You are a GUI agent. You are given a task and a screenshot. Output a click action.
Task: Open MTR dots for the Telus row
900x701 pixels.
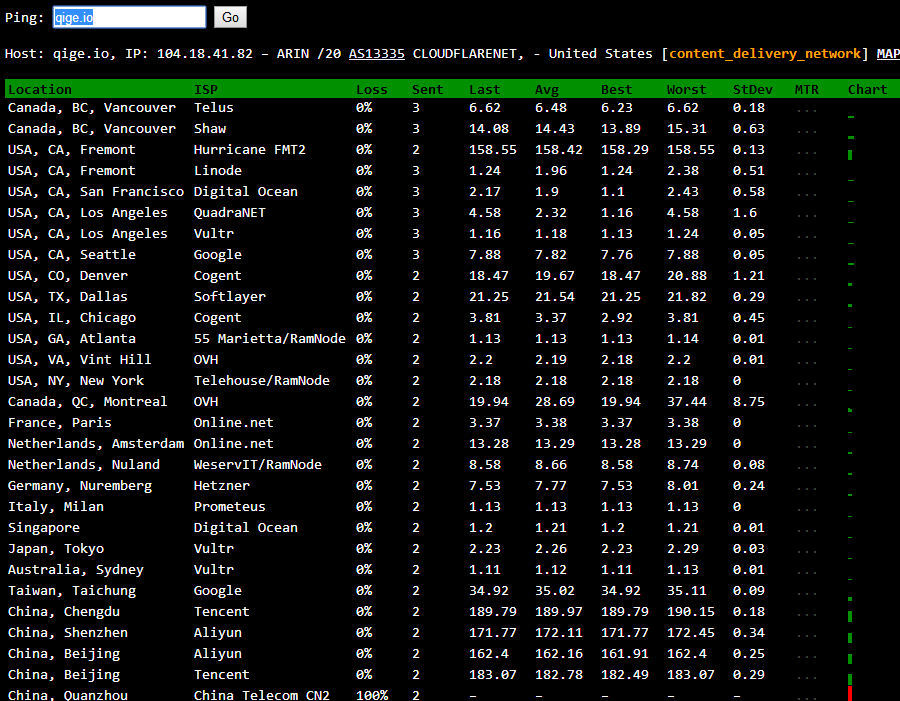click(x=806, y=110)
